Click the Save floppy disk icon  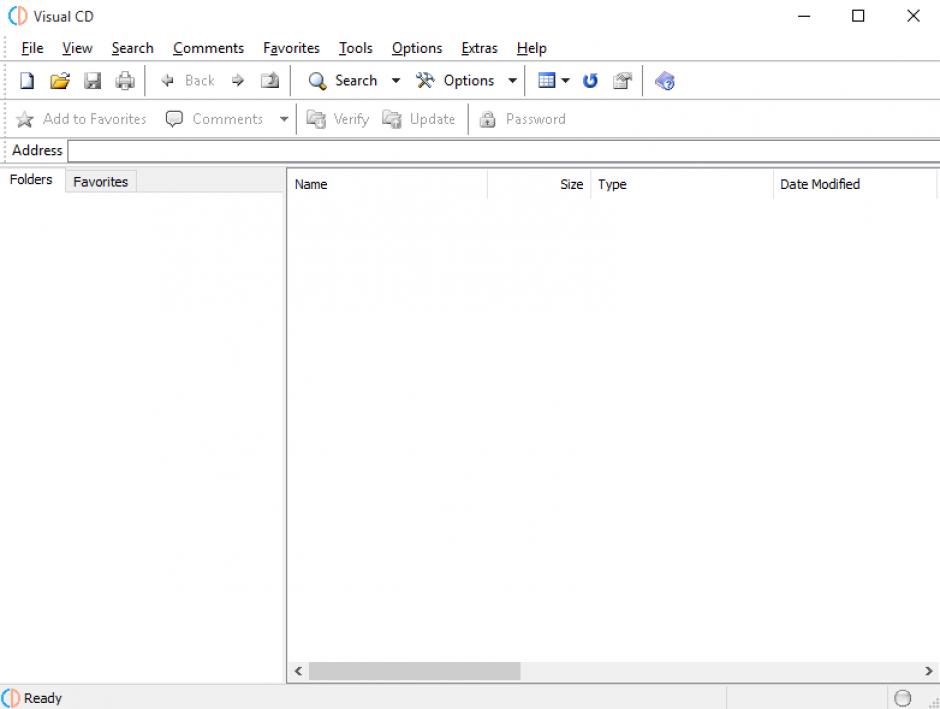[92, 80]
